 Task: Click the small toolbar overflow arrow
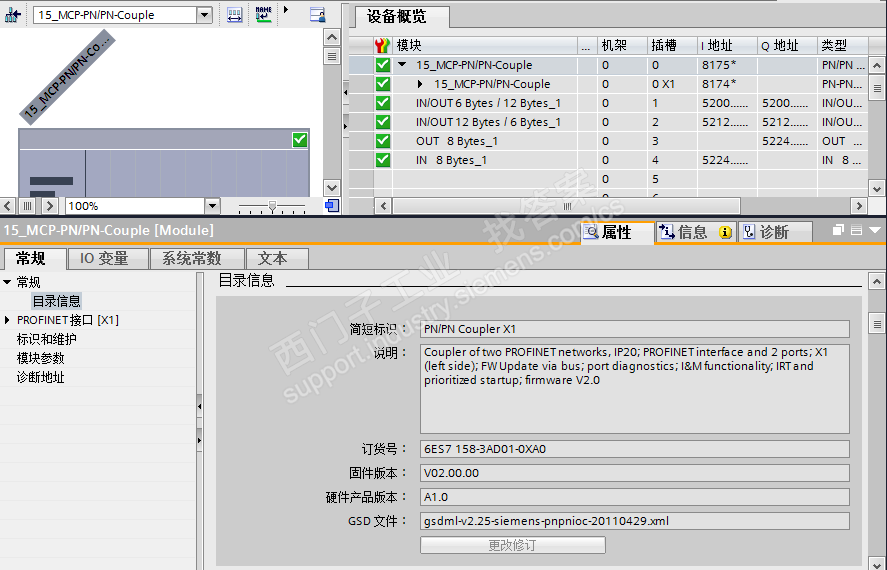pyautogui.click(x=286, y=10)
